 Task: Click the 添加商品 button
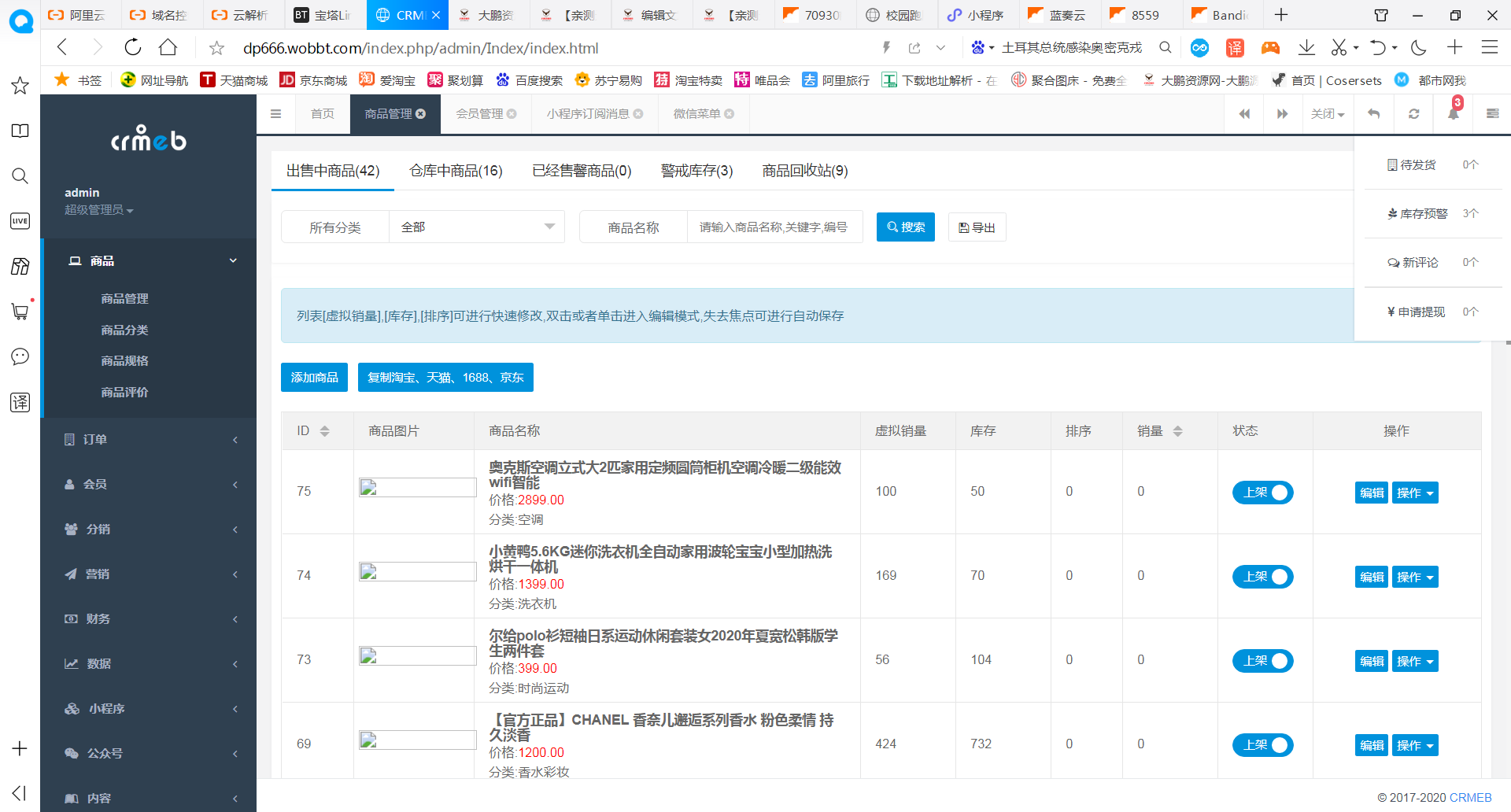point(314,377)
